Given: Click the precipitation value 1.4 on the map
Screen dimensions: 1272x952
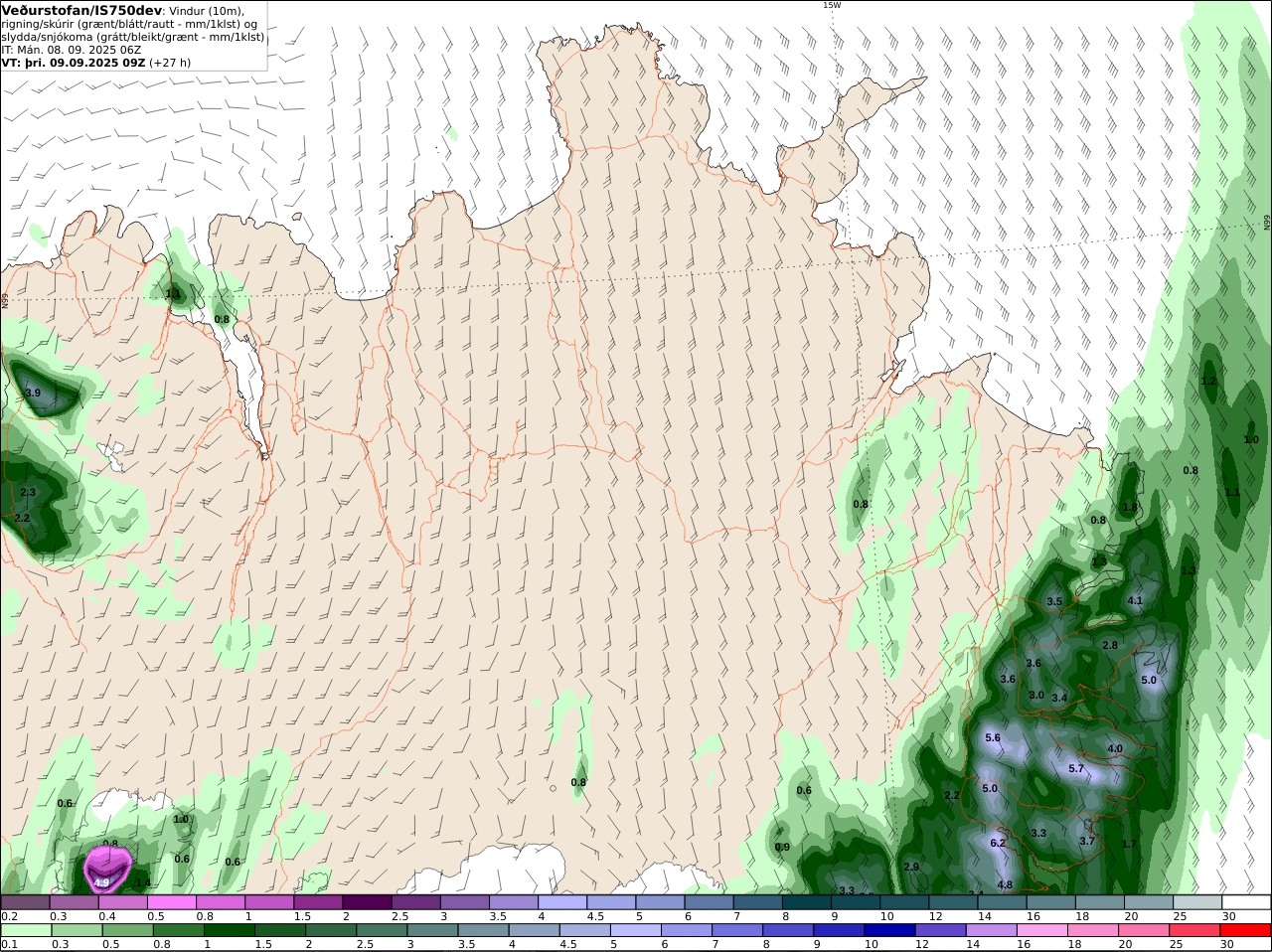Looking at the screenshot, I should tap(142, 883).
